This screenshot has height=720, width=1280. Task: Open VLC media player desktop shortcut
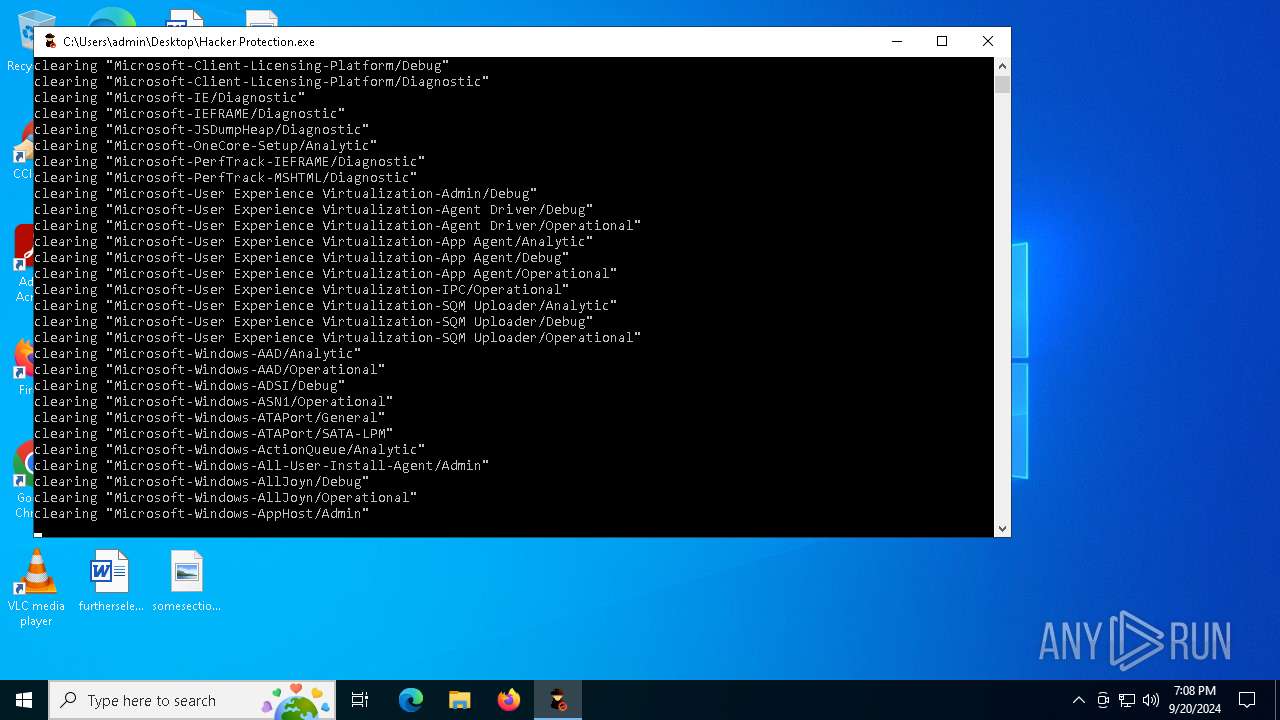tap(36, 588)
